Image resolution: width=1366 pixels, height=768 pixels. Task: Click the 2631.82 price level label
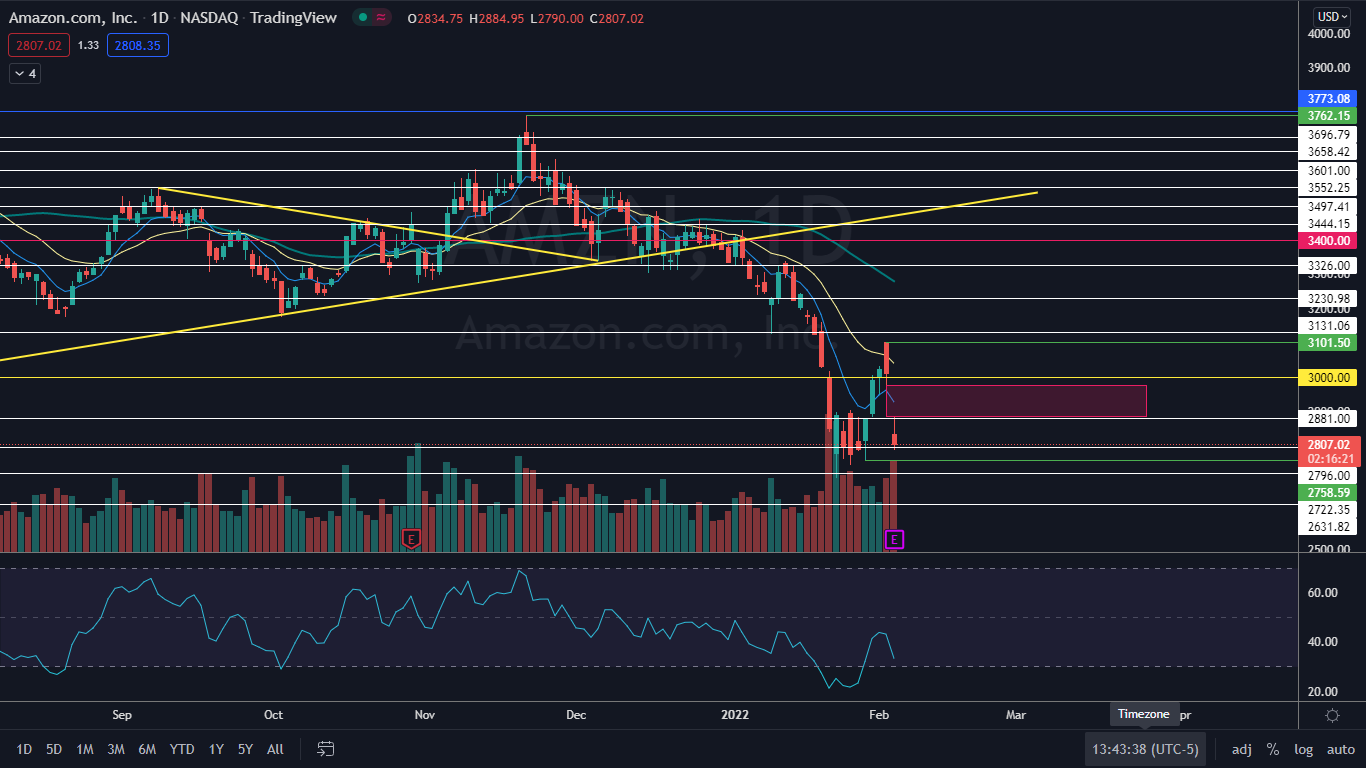tap(1328, 527)
